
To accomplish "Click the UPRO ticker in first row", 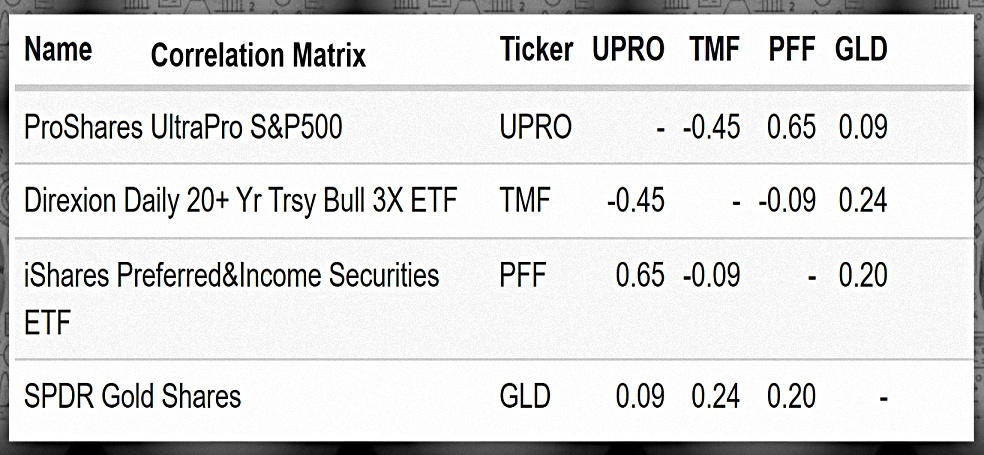I will (536, 127).
